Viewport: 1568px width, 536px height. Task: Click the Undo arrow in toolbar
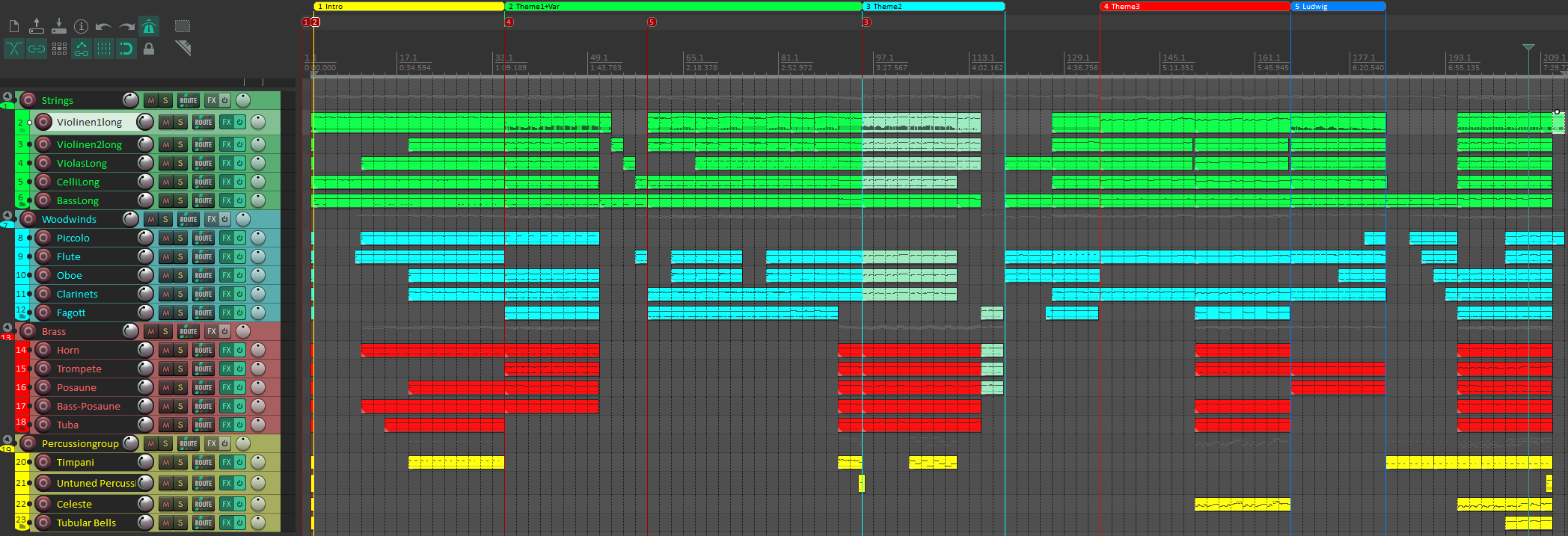[x=103, y=27]
